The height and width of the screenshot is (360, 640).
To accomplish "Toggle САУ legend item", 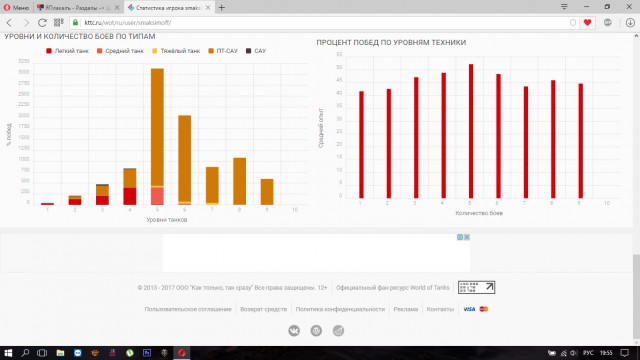I will [256, 51].
